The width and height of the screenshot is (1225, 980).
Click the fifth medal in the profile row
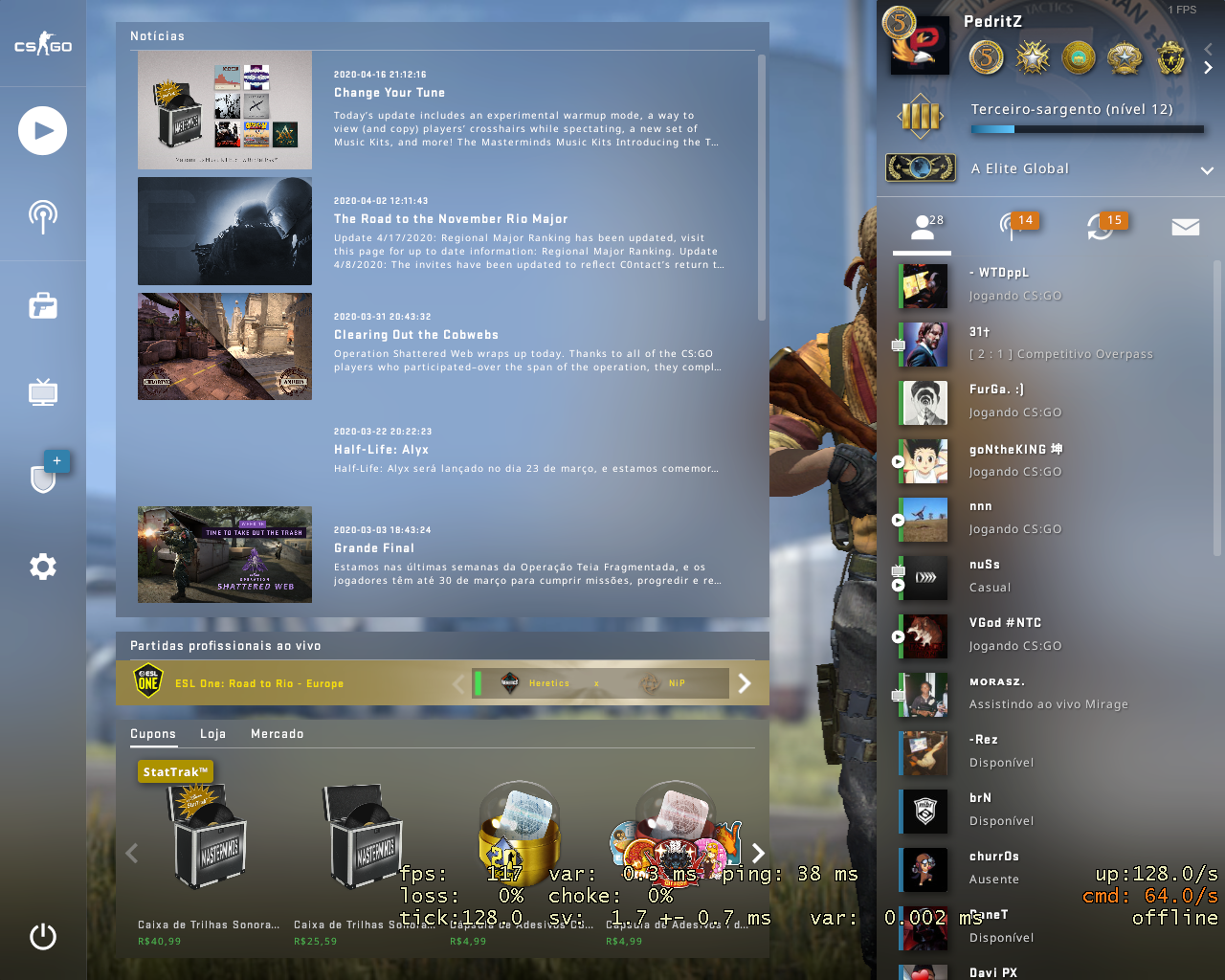(x=1170, y=58)
